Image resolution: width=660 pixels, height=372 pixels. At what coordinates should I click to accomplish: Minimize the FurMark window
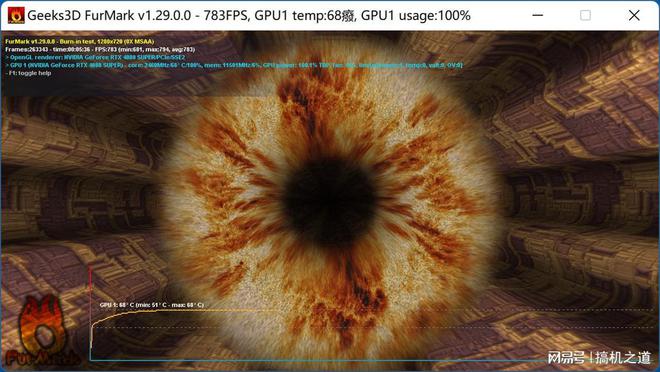(x=538, y=15)
